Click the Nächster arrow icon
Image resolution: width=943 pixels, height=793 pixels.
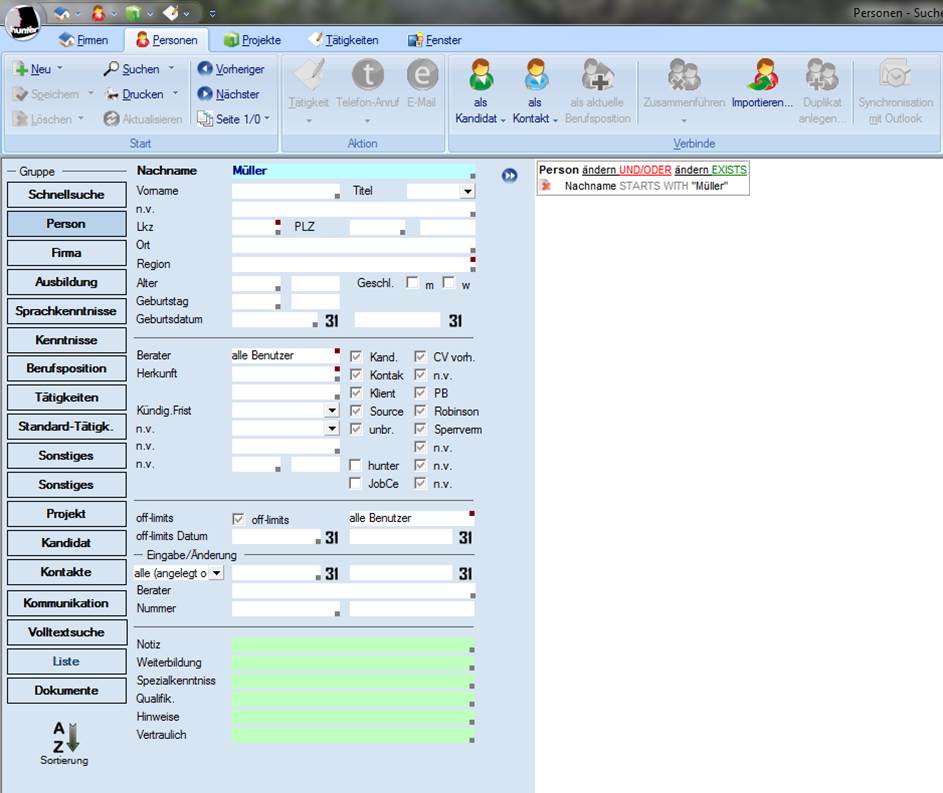pos(205,94)
